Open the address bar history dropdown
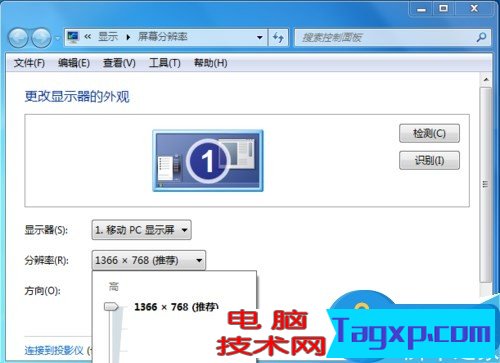Image resolution: width=500 pixels, height=363 pixels. click(260, 37)
